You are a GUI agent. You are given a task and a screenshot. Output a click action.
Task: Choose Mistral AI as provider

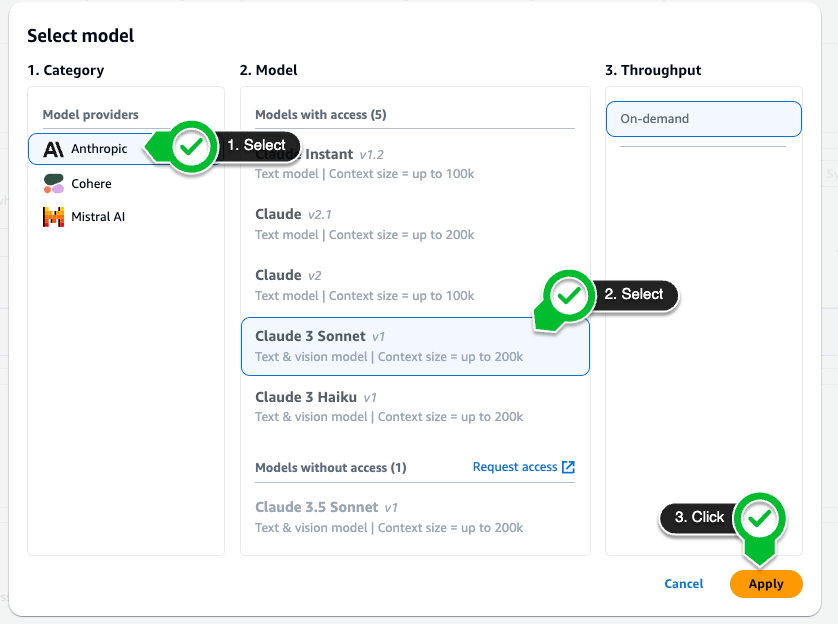98,217
